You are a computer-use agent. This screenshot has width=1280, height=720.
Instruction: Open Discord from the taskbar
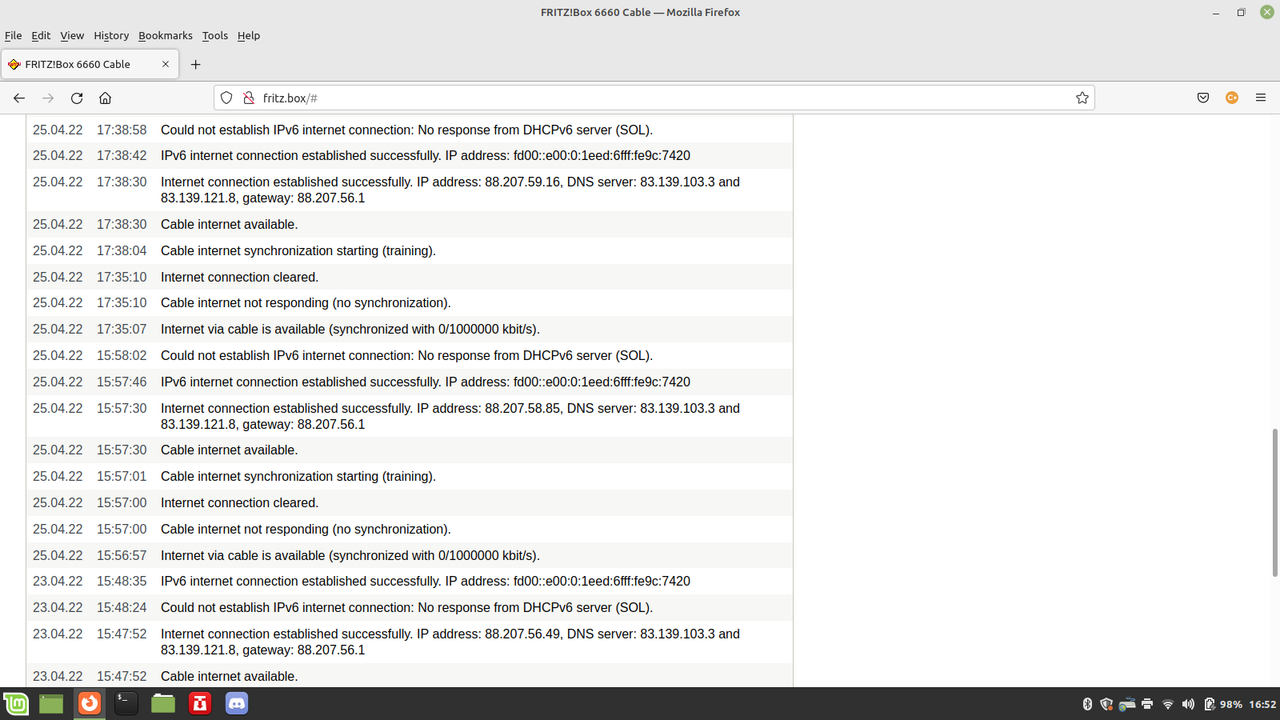237,704
